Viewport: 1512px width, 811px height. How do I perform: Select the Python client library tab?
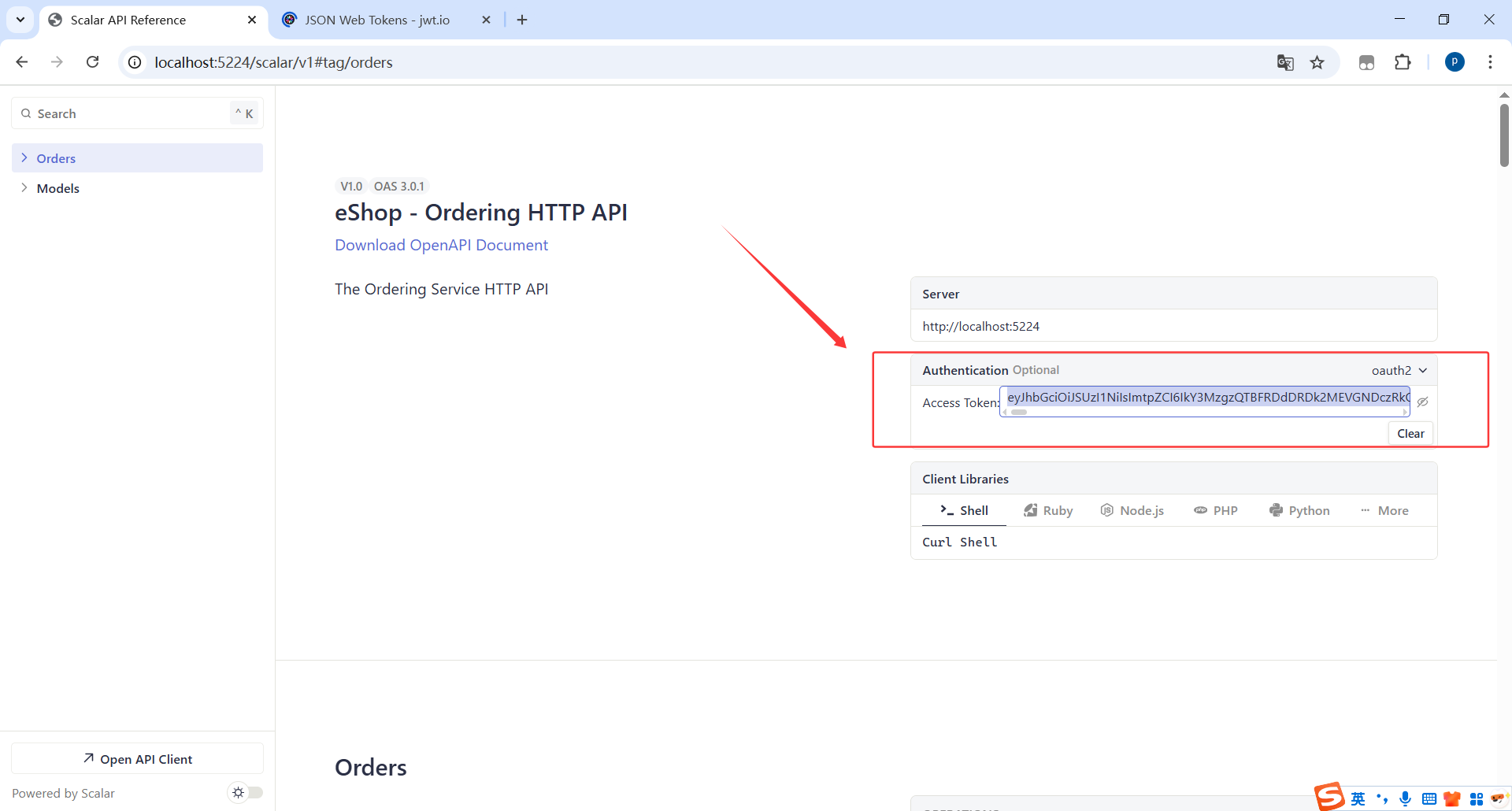pyautogui.click(x=1299, y=510)
